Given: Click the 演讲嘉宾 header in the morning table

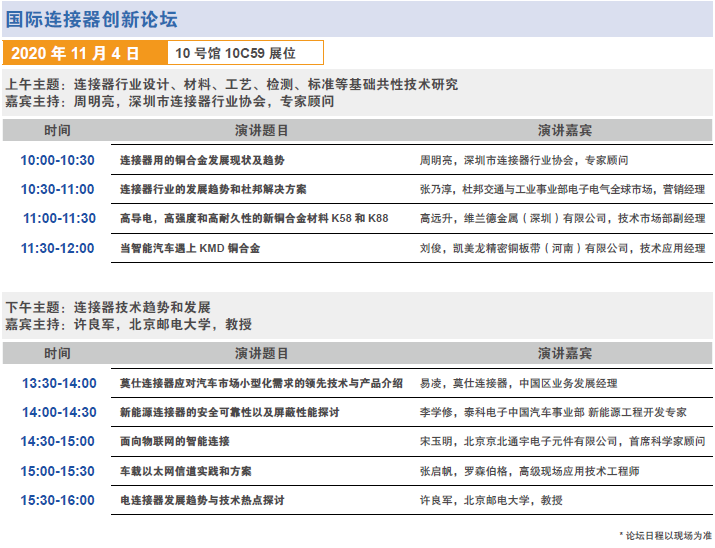Looking at the screenshot, I should [x=565, y=130].
